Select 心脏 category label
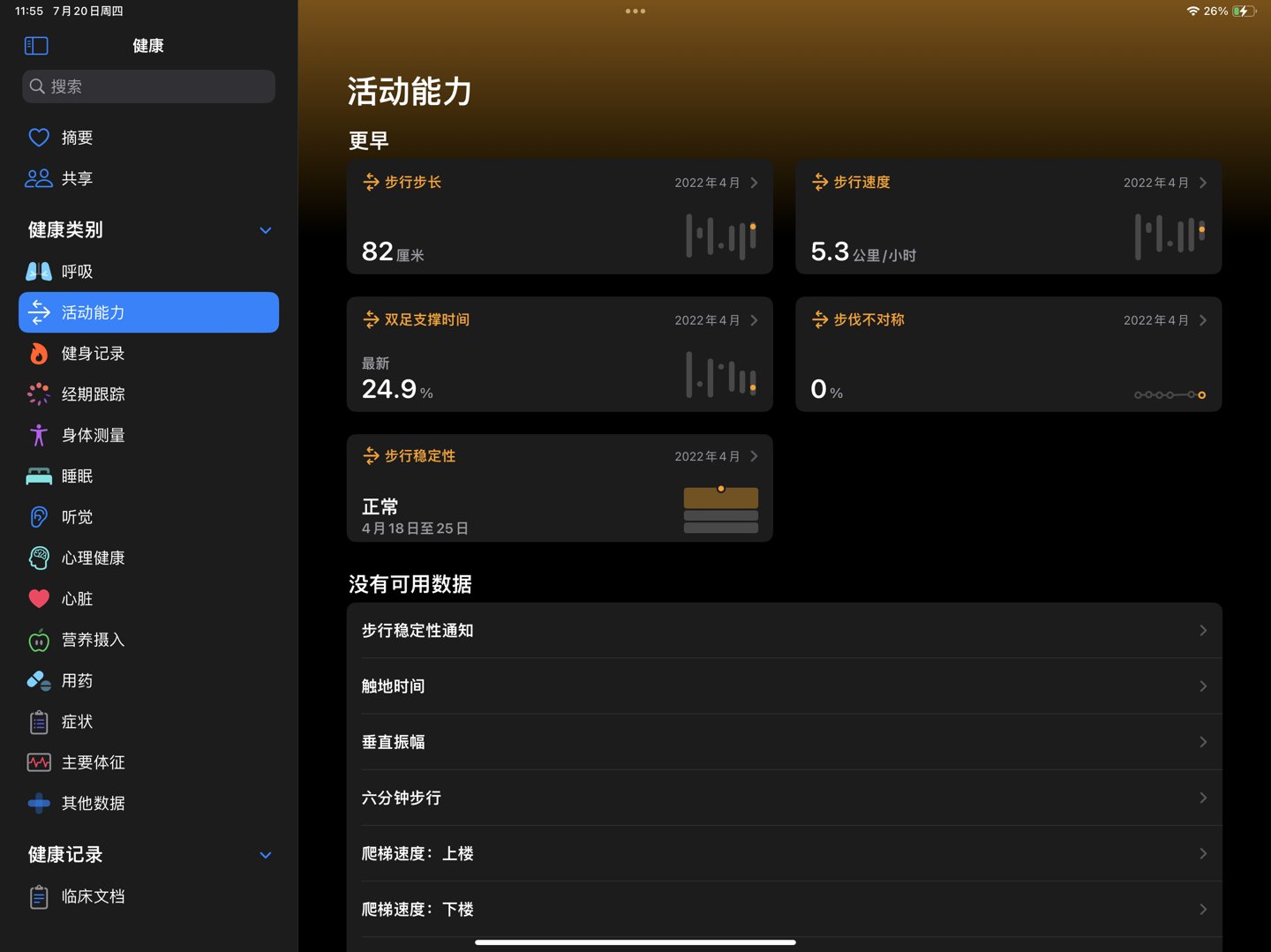Image resolution: width=1271 pixels, height=952 pixels. click(x=77, y=599)
